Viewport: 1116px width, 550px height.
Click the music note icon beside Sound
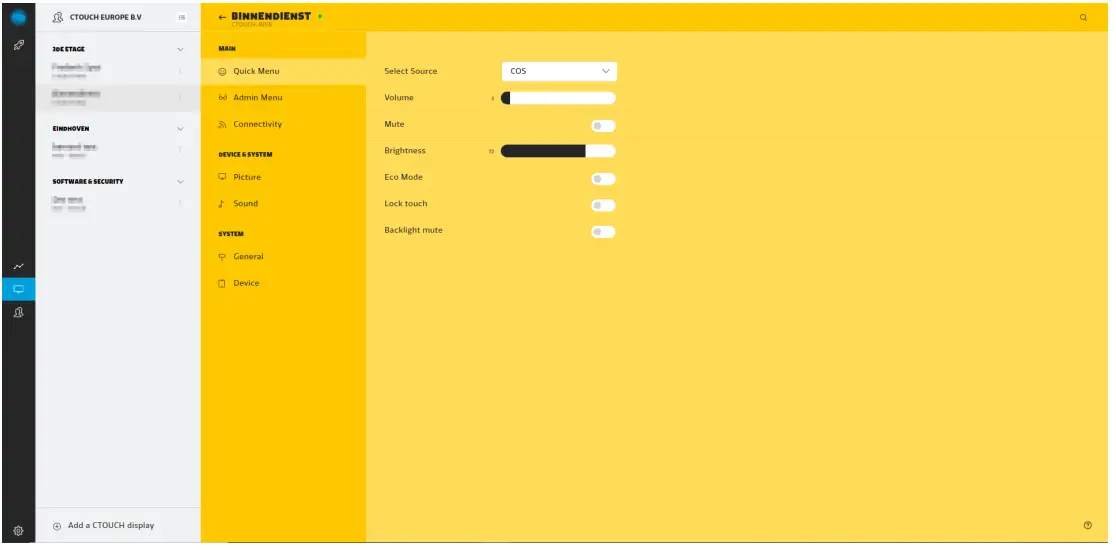click(x=221, y=203)
